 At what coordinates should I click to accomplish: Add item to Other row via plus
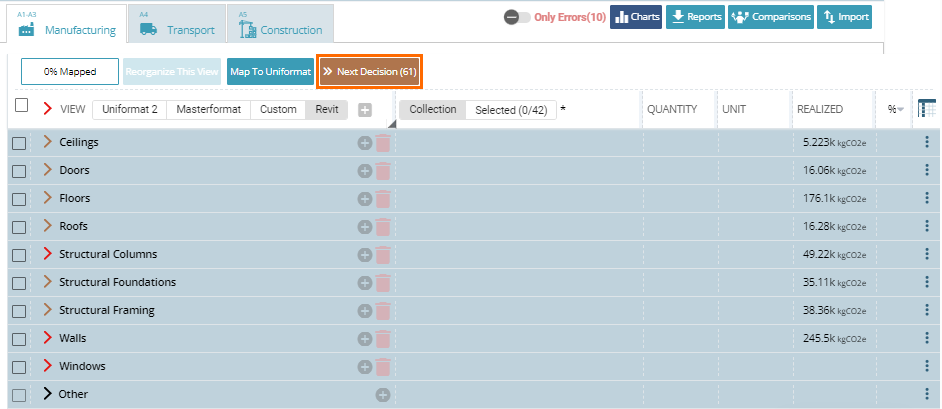[x=382, y=395]
